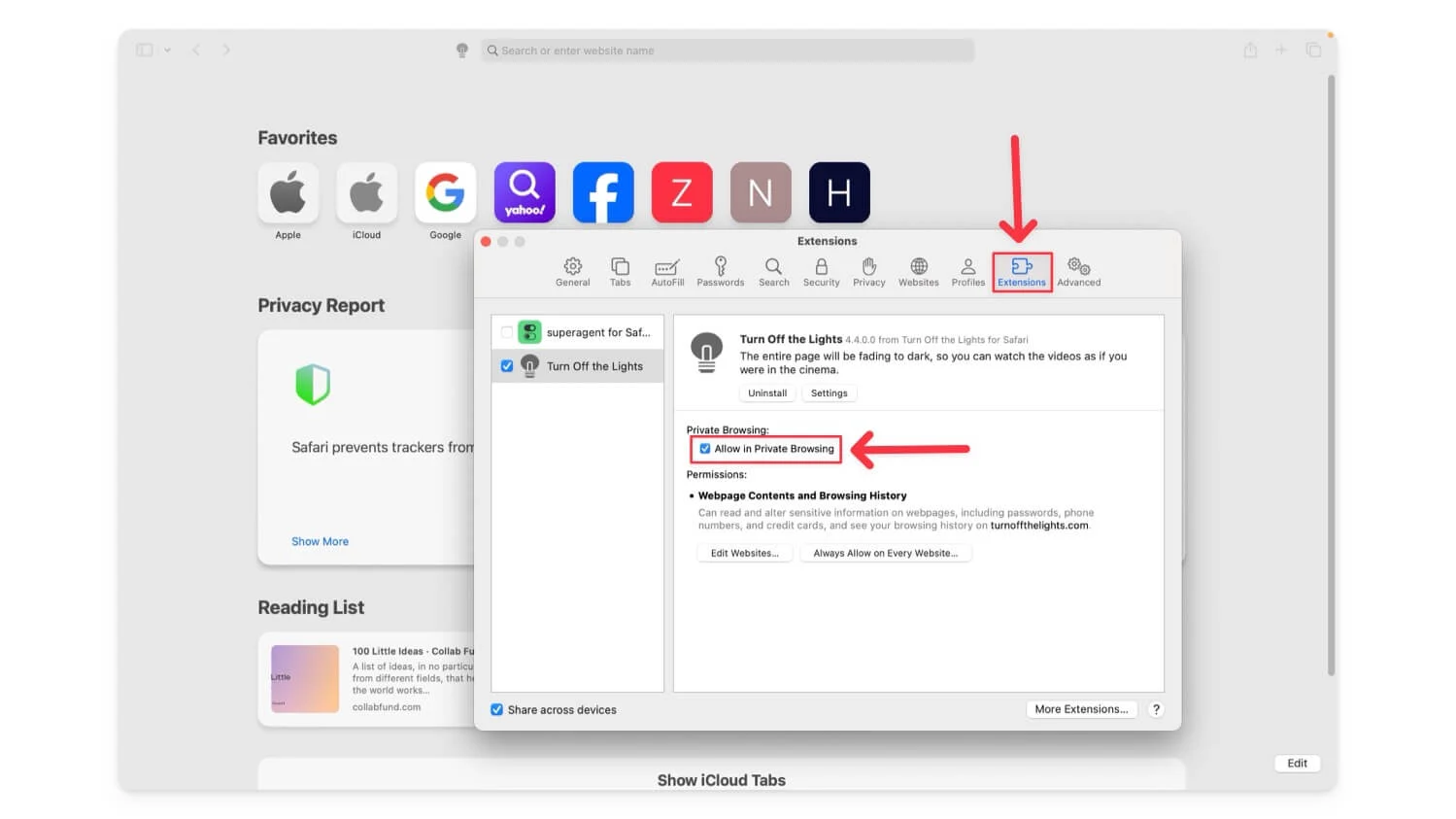Disable the Turn Off the Lights extension
1456x819 pixels.
pyautogui.click(x=507, y=366)
